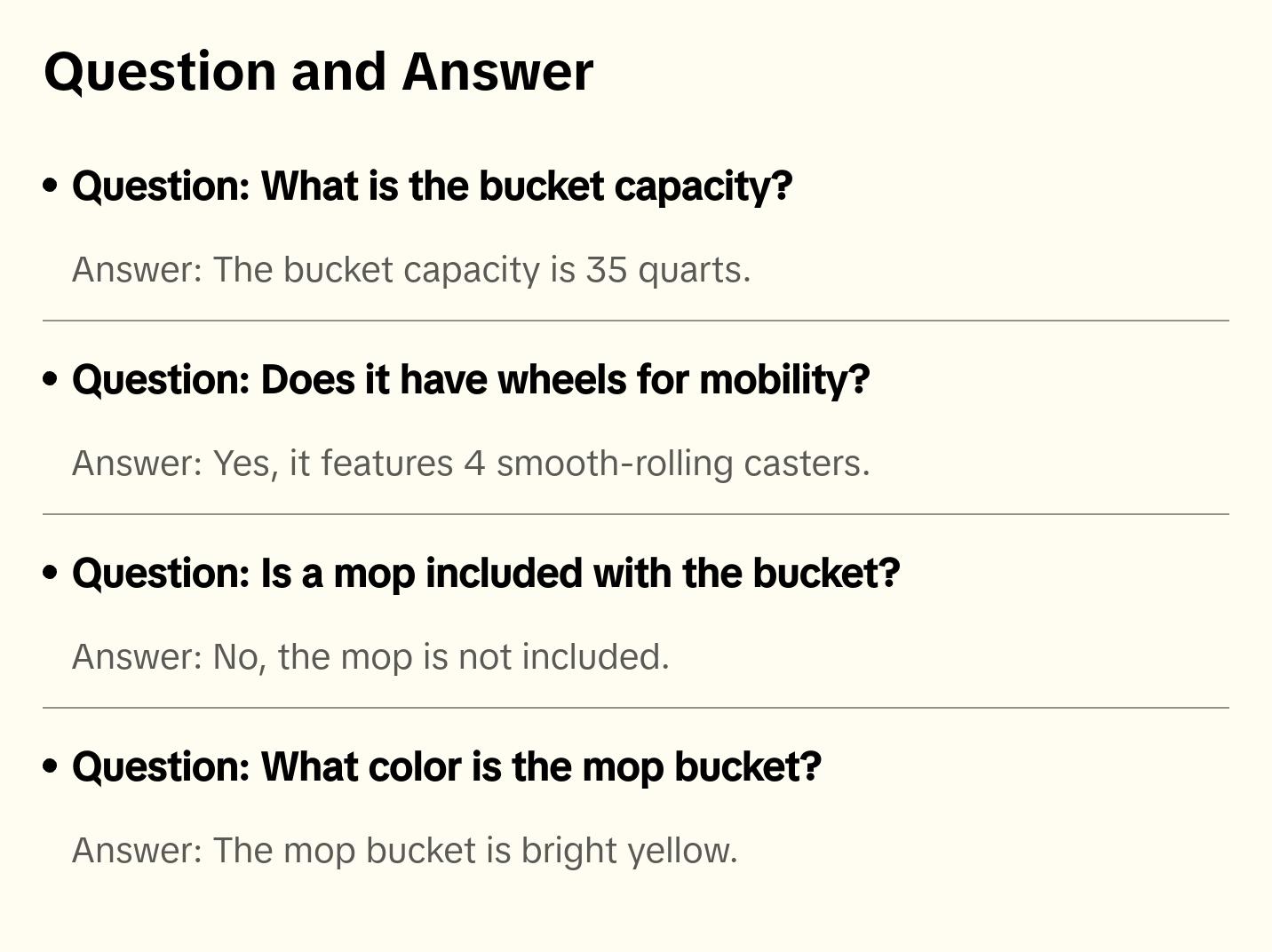1272x952 pixels.
Task: Click the divider below the mop not included answer
Action: click(x=636, y=708)
